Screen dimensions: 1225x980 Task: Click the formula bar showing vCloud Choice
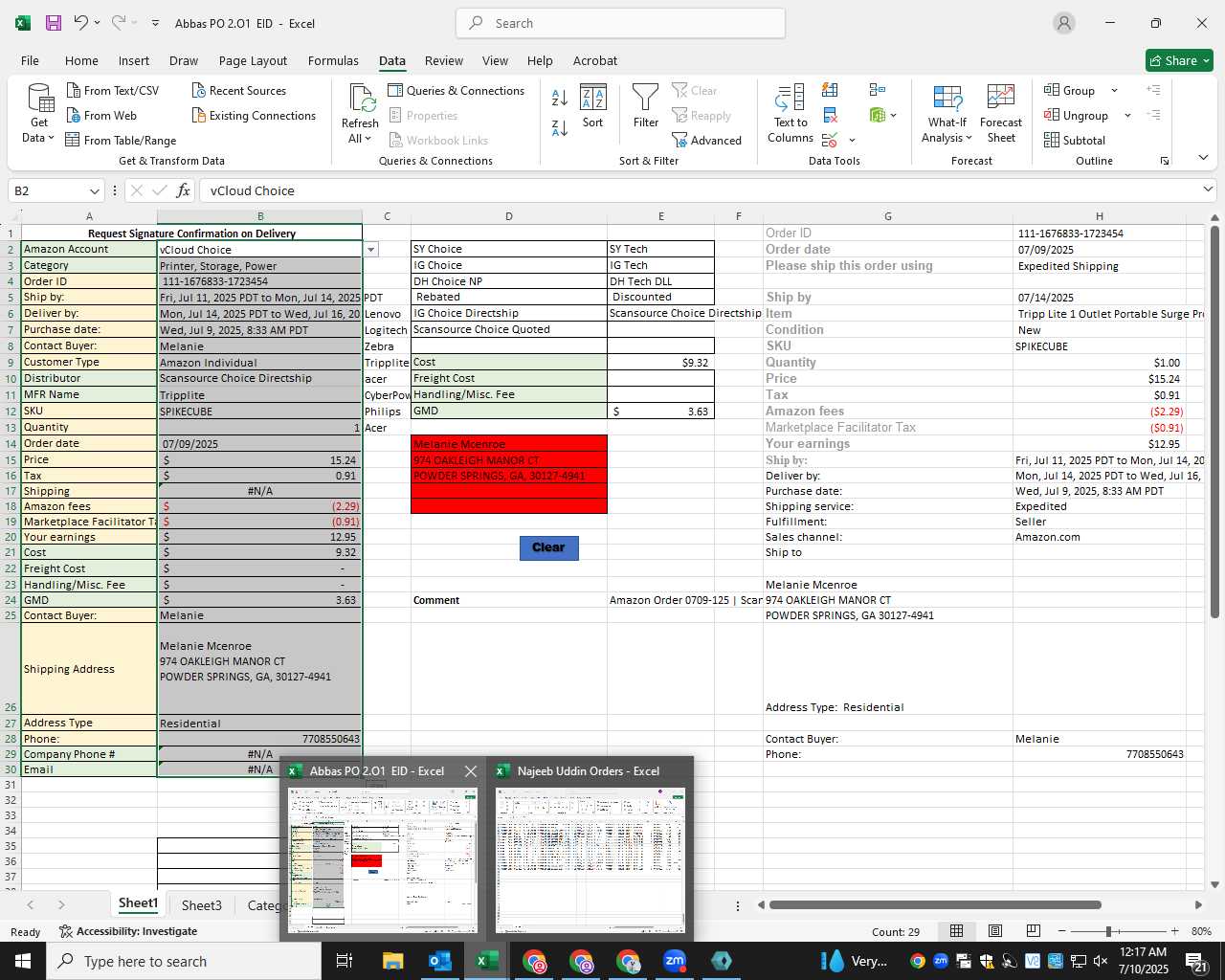point(699,190)
